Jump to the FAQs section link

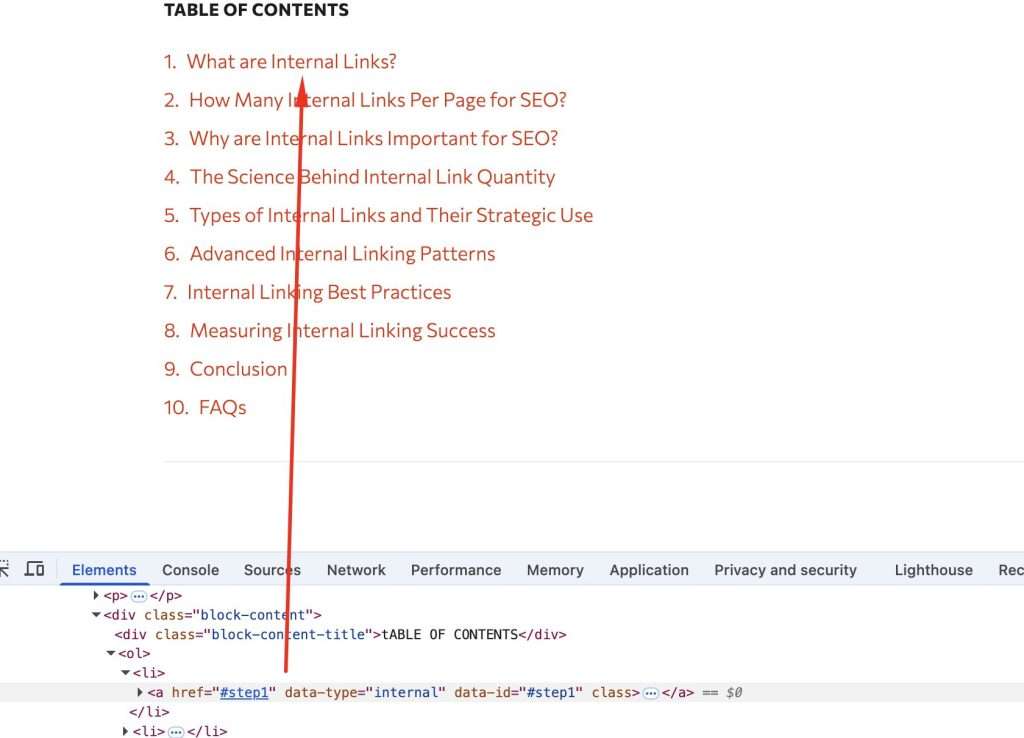point(223,408)
